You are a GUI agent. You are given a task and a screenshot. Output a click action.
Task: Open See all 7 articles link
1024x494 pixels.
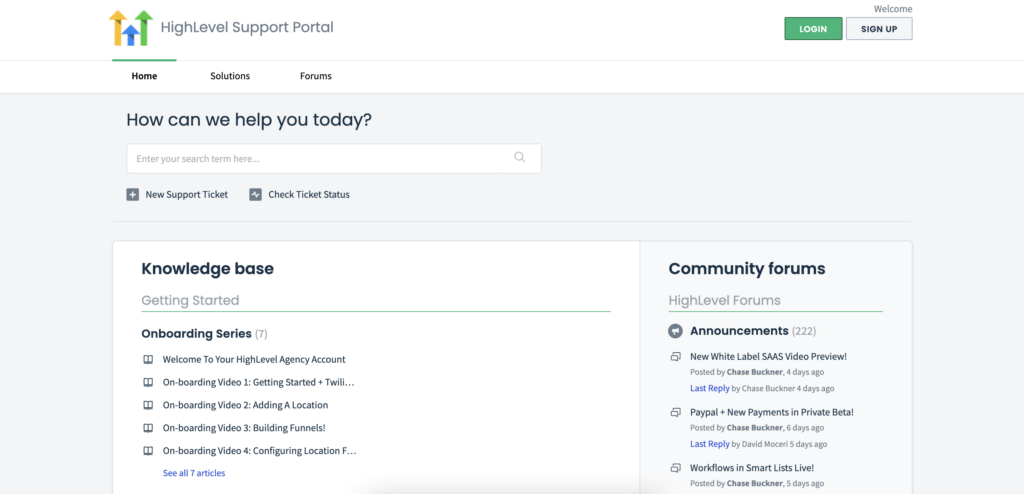point(194,473)
